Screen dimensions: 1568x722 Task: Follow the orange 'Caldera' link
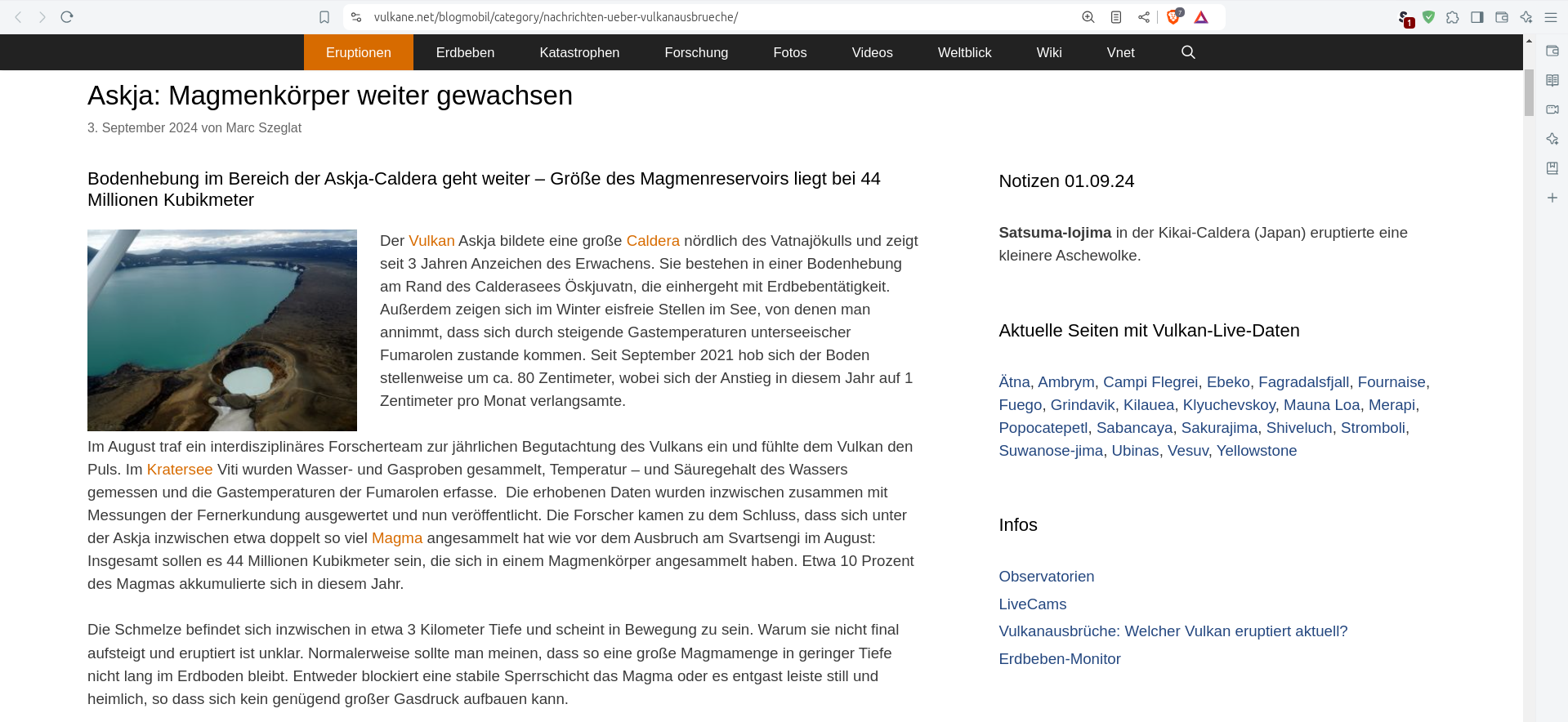pos(653,241)
